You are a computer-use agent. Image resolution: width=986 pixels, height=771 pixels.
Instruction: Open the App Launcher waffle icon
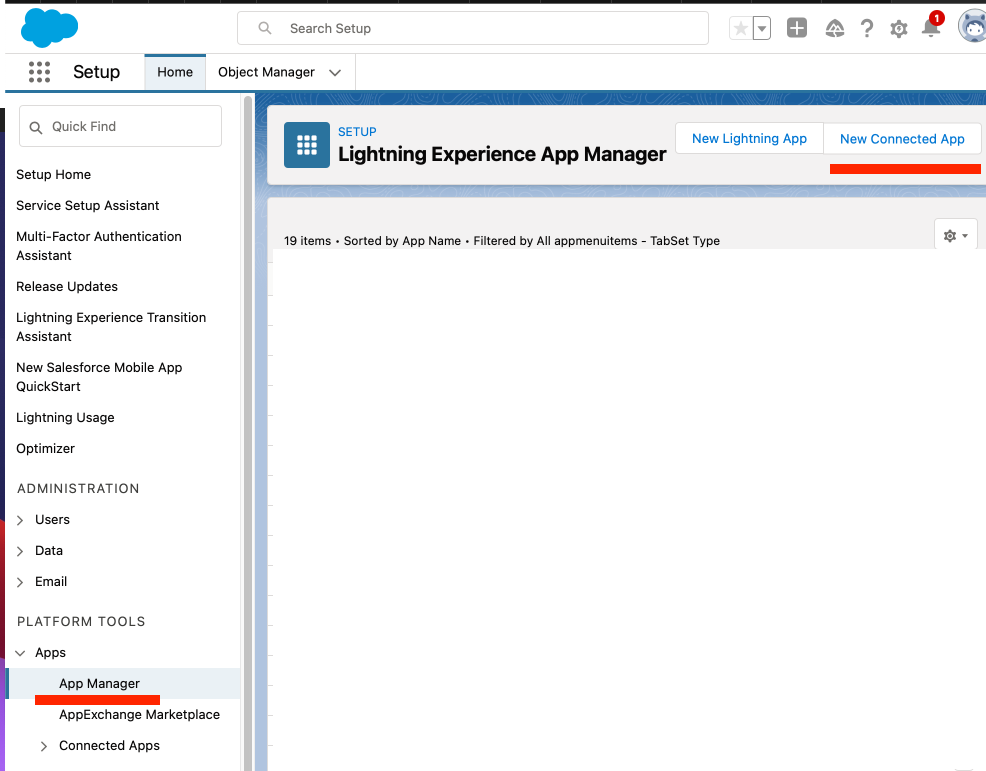pos(39,72)
